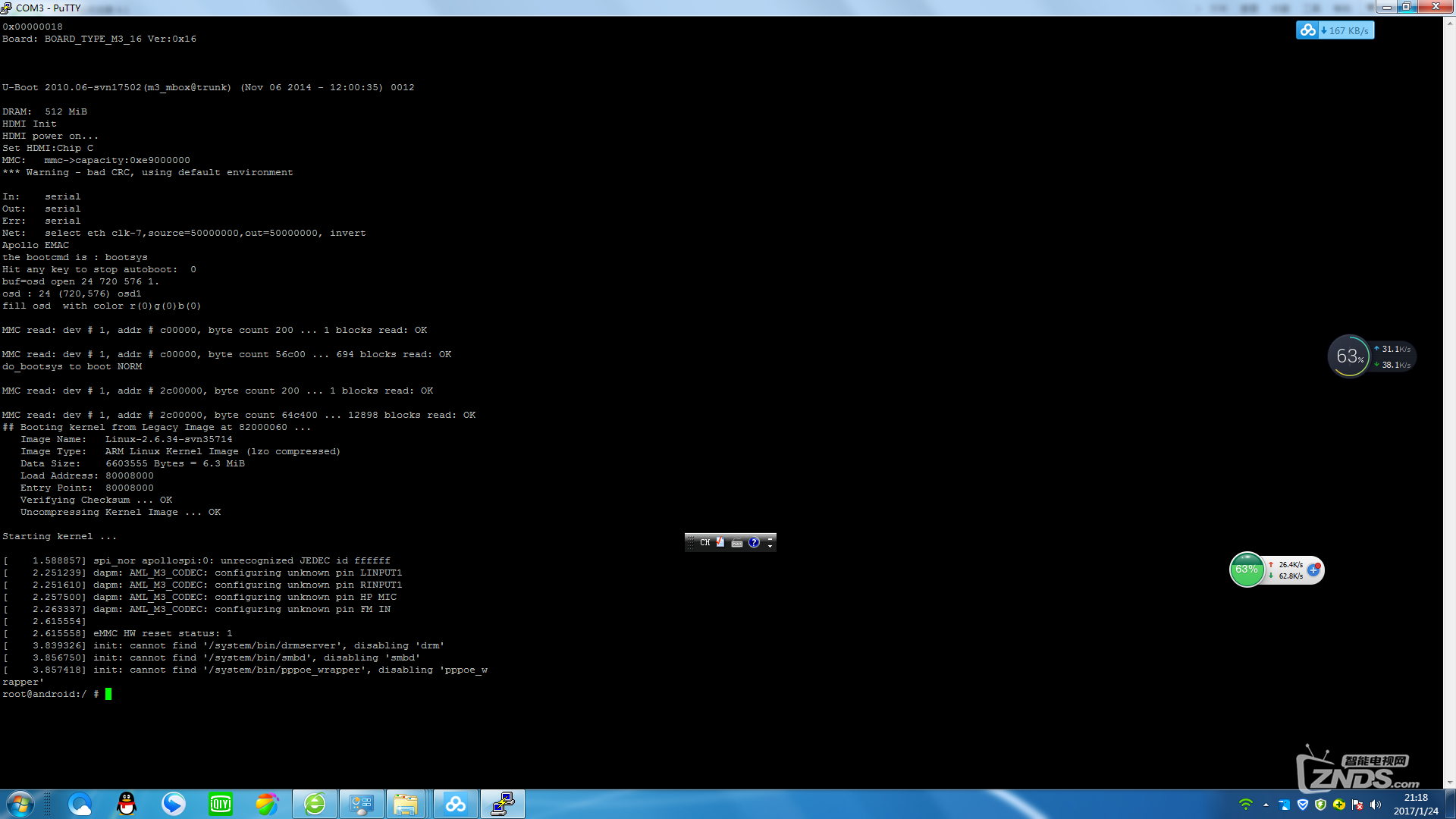
Task: Open the blue arrow bird taskbar icon
Action: (174, 804)
